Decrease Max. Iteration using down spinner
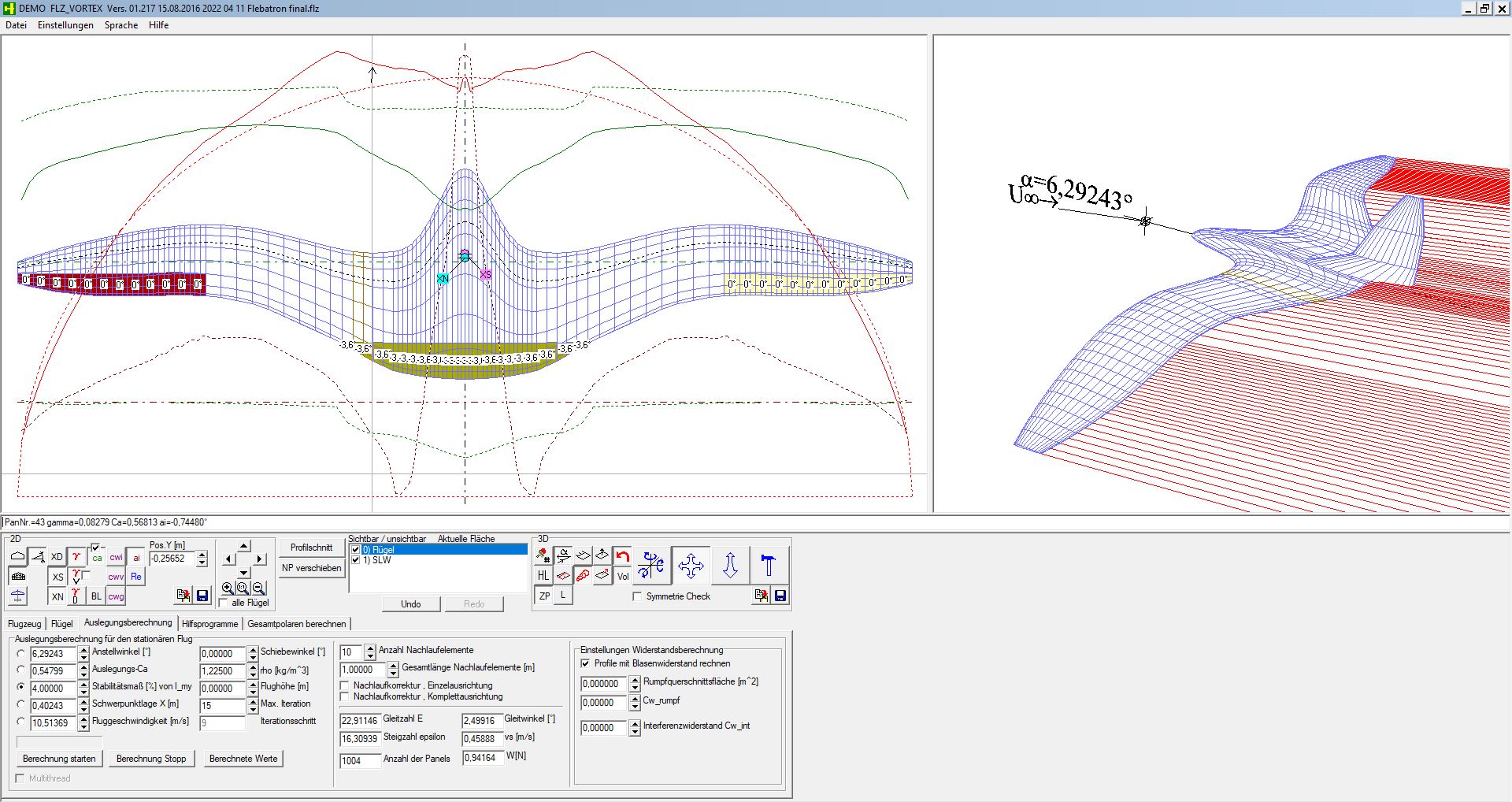Screen dimensions: 1512x802 click(253, 709)
